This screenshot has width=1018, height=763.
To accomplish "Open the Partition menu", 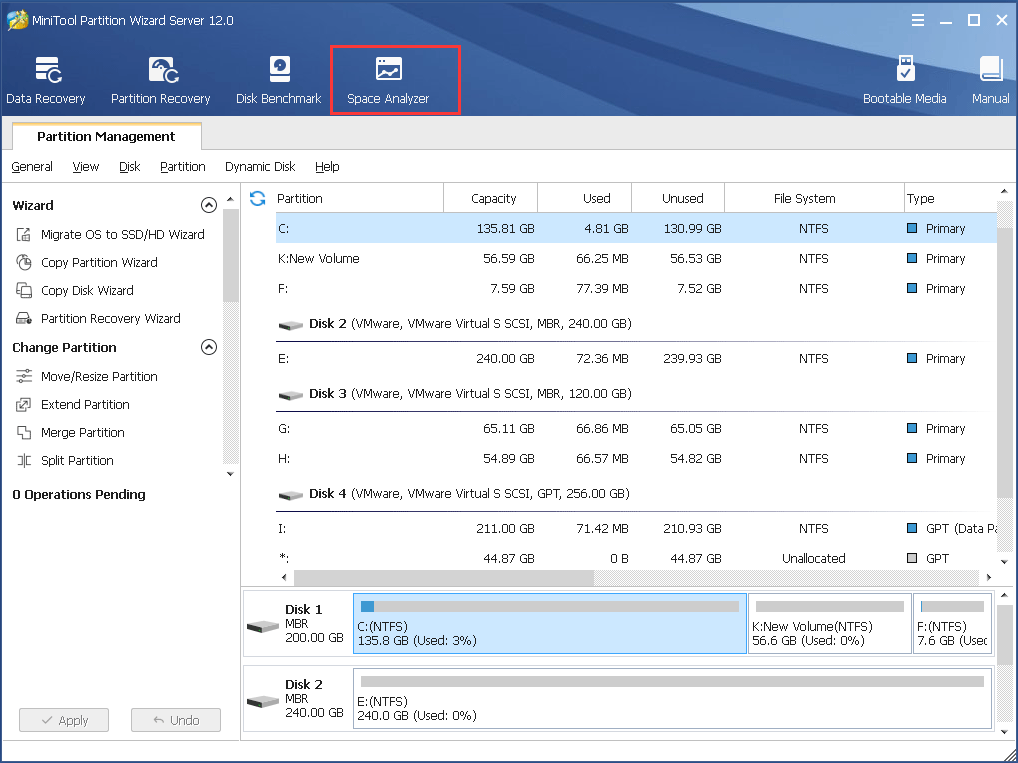I will tap(182, 167).
